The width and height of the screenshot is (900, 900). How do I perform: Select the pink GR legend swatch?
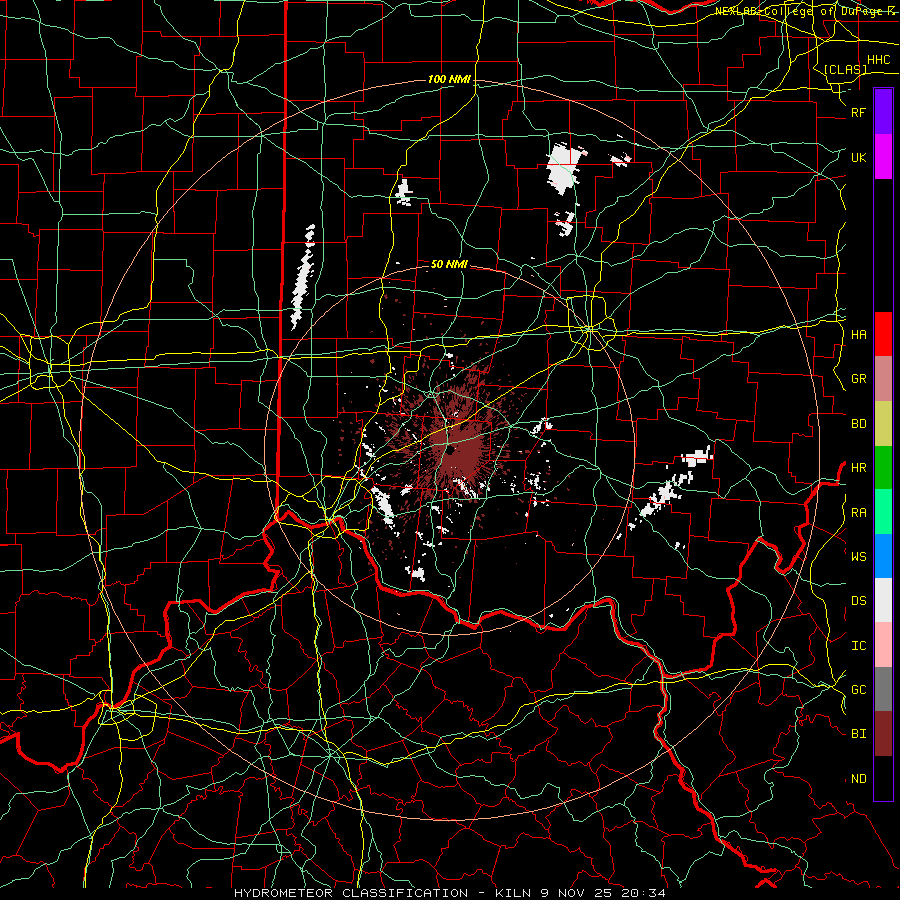point(883,378)
